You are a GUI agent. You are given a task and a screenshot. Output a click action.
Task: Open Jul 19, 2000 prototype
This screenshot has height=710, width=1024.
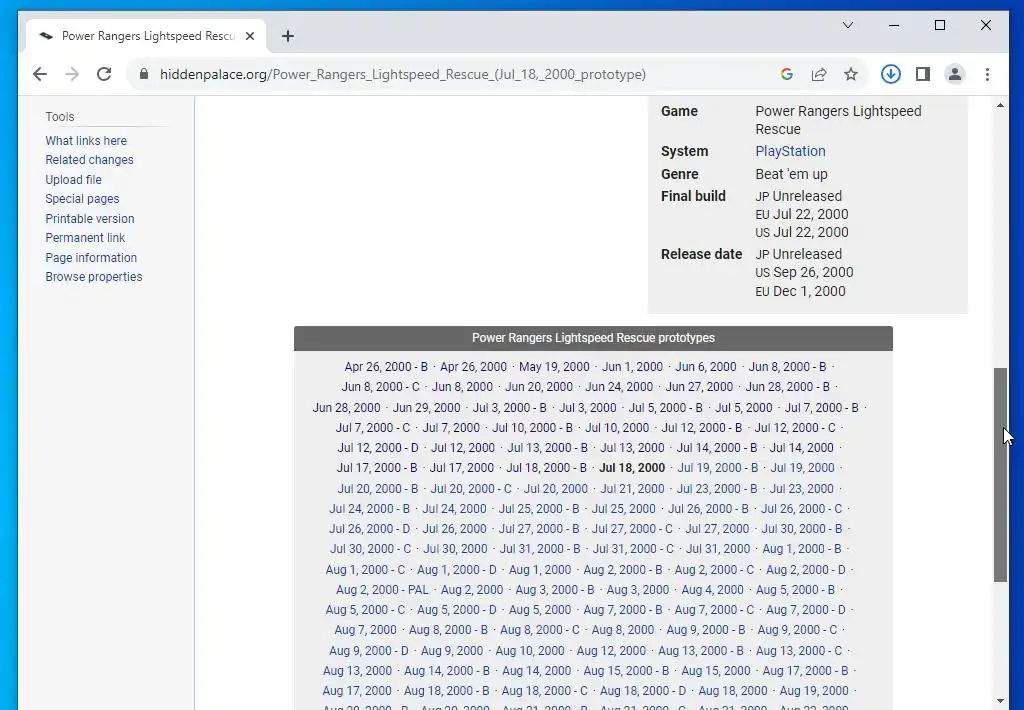click(803, 468)
